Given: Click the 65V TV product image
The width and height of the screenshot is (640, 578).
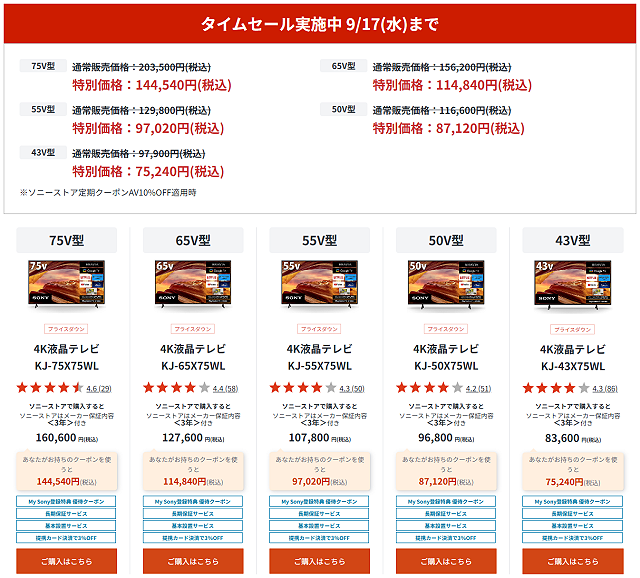Looking at the screenshot, I should point(193,284).
